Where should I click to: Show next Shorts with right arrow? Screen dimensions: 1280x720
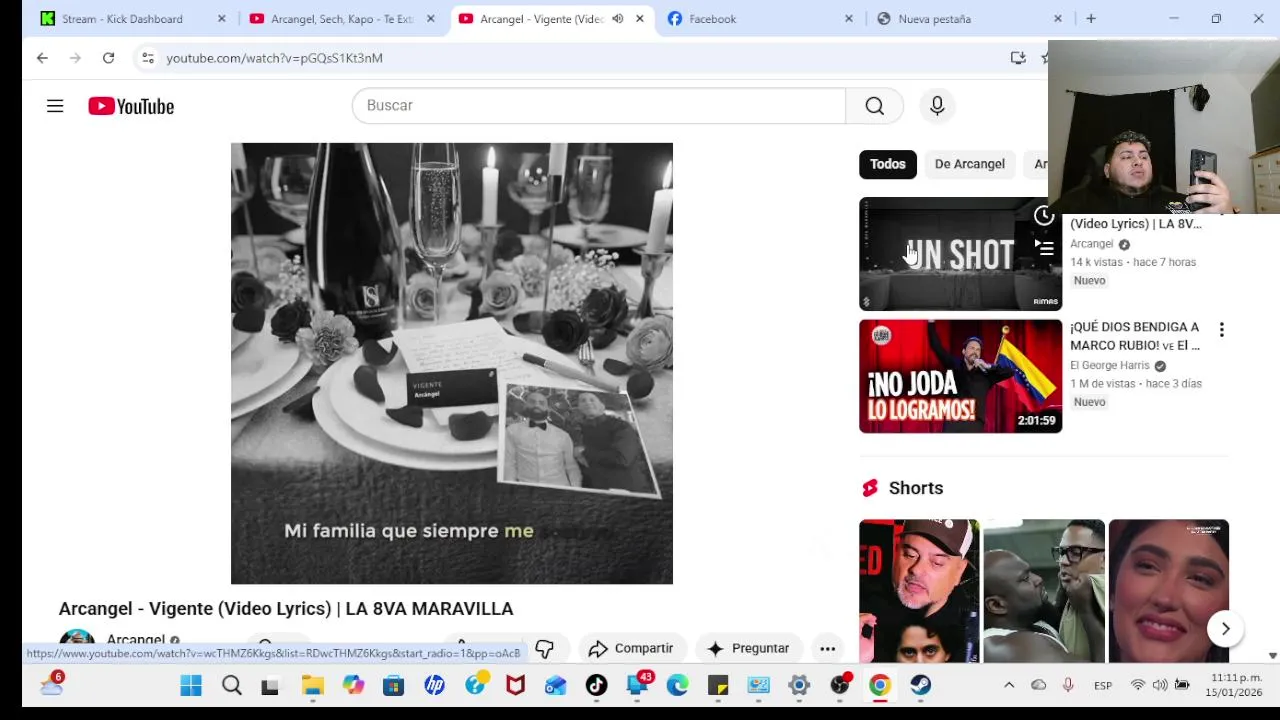point(1225,629)
